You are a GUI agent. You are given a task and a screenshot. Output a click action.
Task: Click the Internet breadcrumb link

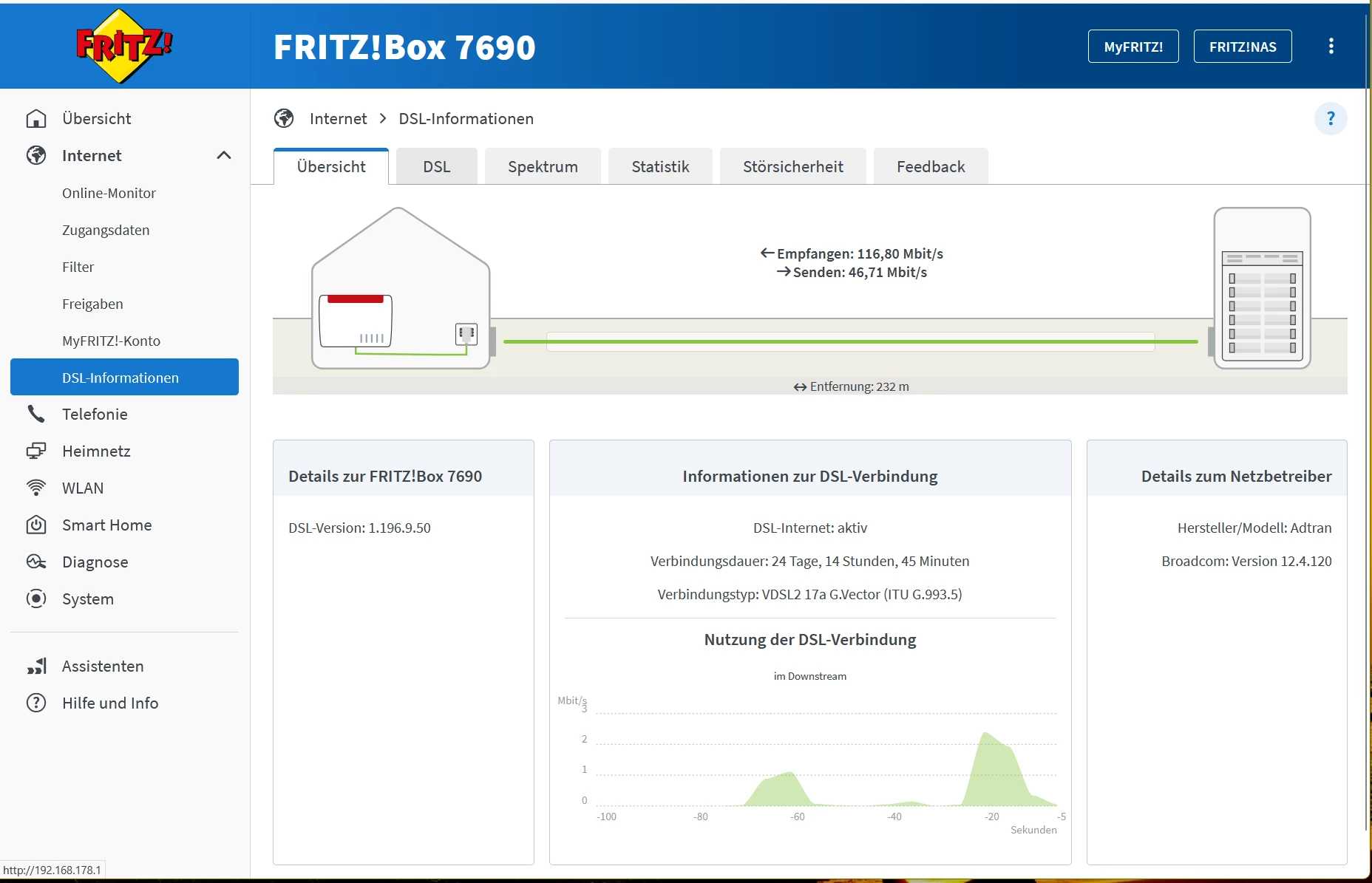[338, 119]
